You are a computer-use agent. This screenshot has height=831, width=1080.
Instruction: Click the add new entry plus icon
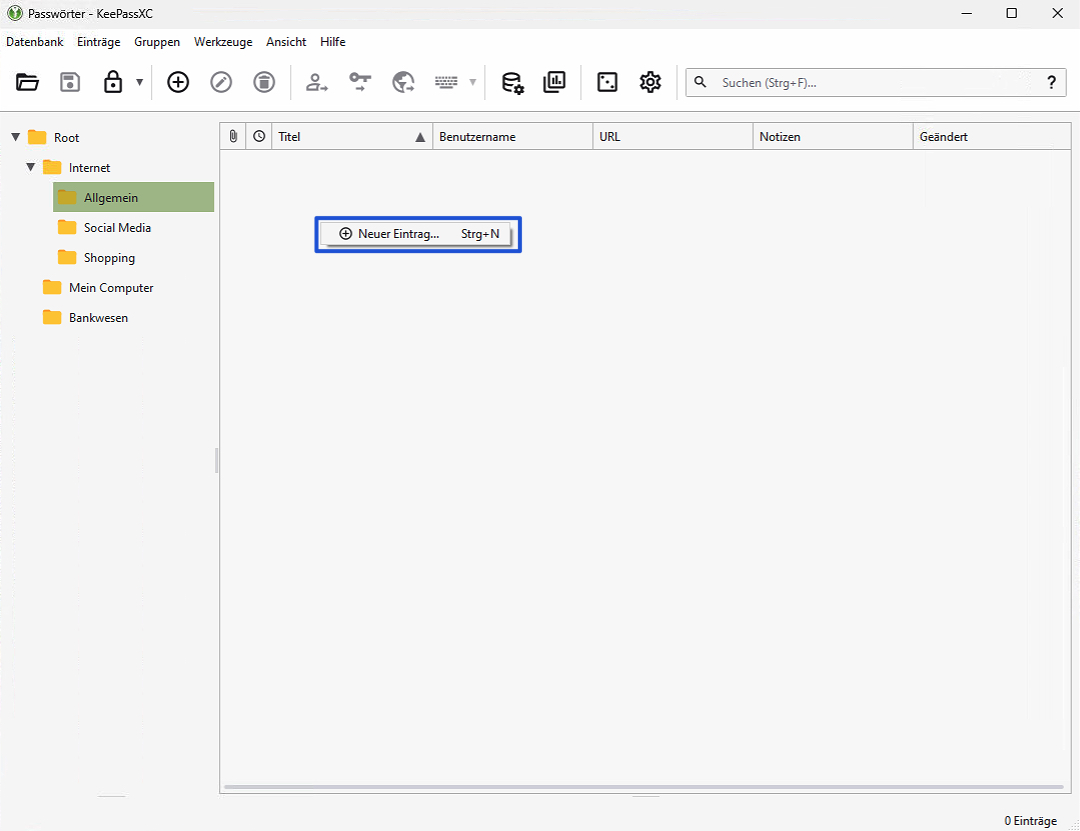point(178,83)
